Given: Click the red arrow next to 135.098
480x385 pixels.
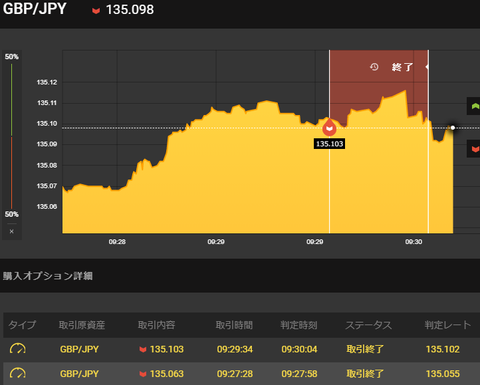Looking at the screenshot, I should 96,11.
